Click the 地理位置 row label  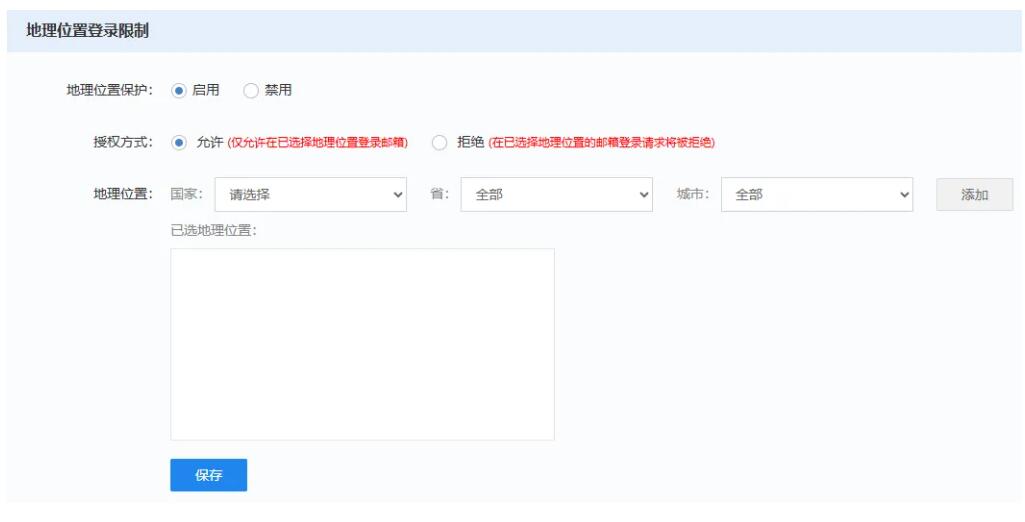(x=123, y=194)
